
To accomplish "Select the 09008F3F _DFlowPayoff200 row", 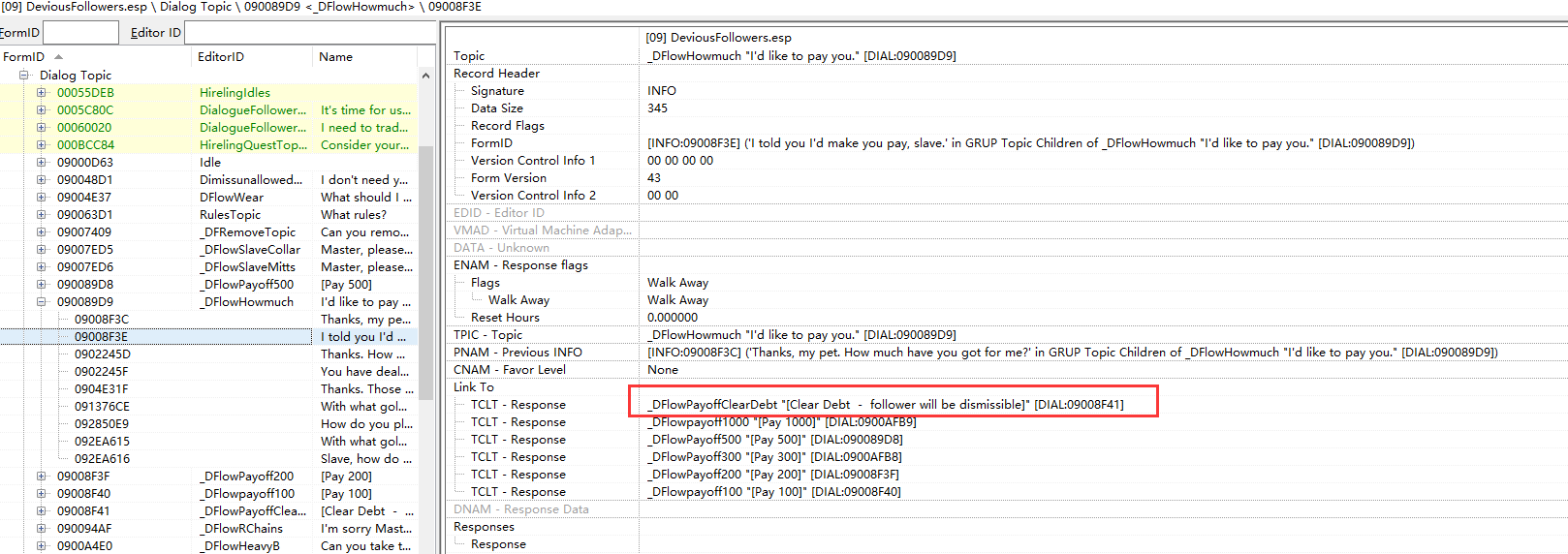I will 208,476.
